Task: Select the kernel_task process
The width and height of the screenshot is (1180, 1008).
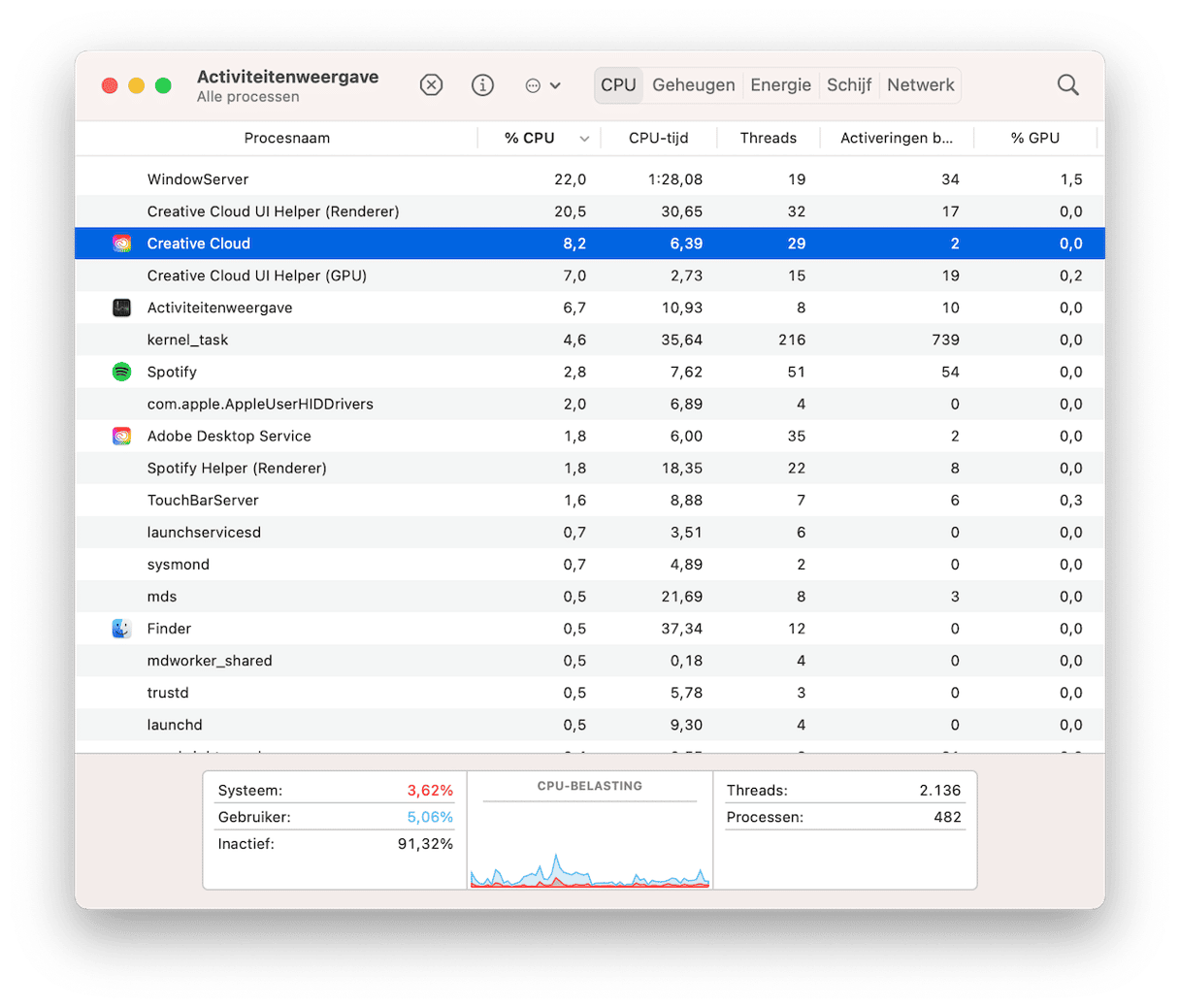Action: tap(590, 340)
